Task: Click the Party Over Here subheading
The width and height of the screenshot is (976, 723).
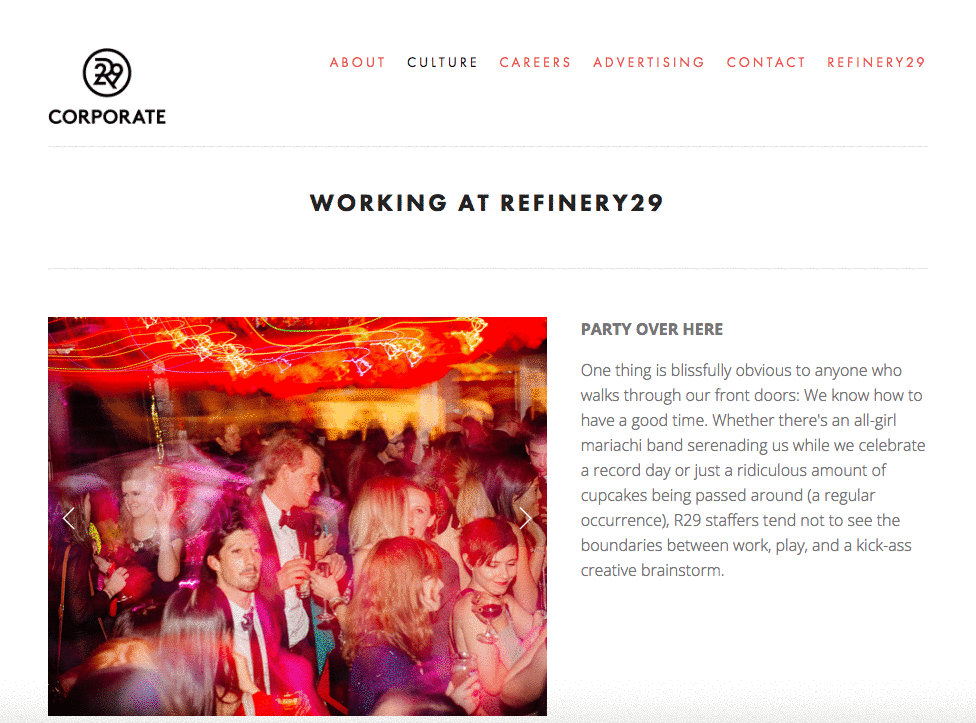Action: tap(652, 329)
